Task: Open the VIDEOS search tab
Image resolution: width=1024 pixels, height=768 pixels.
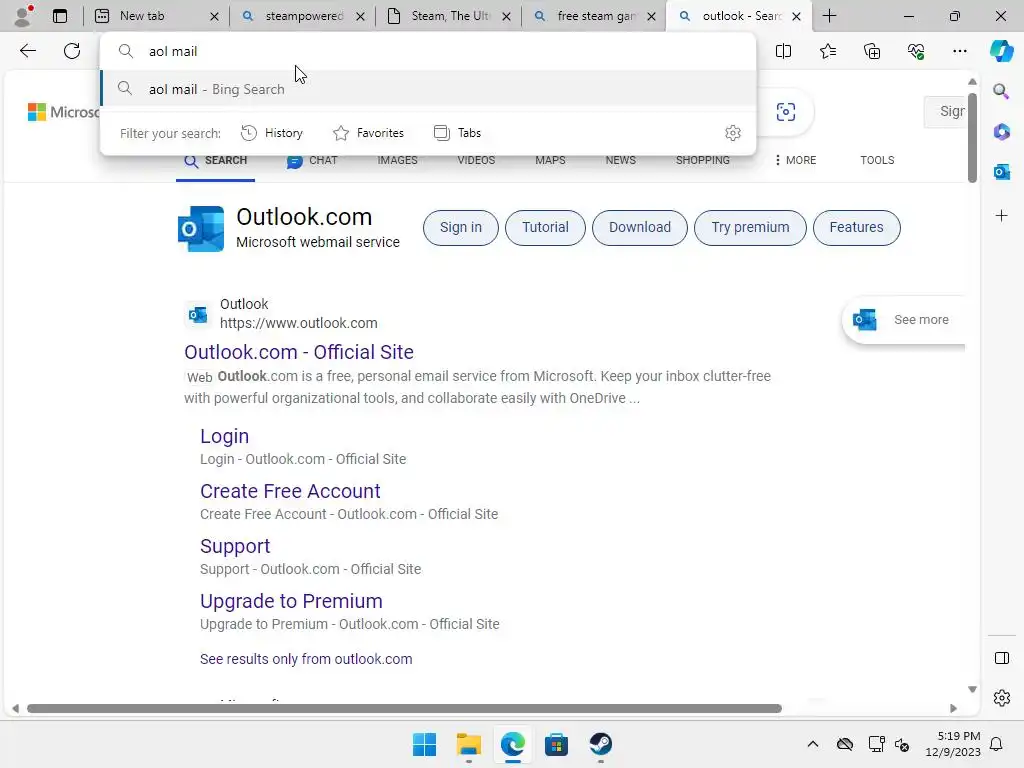Action: 476,160
